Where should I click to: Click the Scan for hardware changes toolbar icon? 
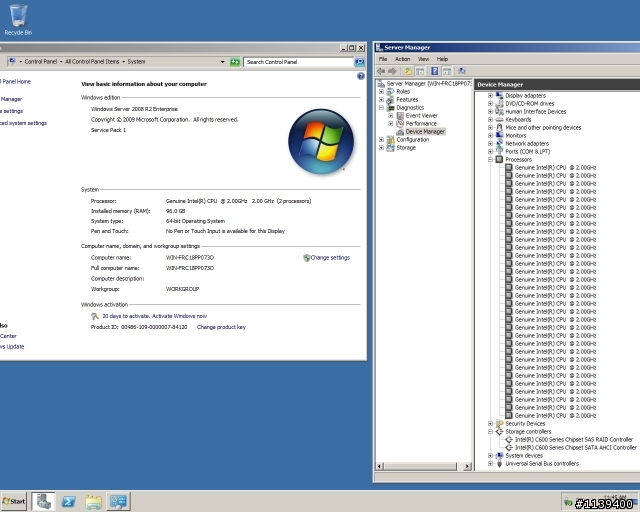[462, 71]
